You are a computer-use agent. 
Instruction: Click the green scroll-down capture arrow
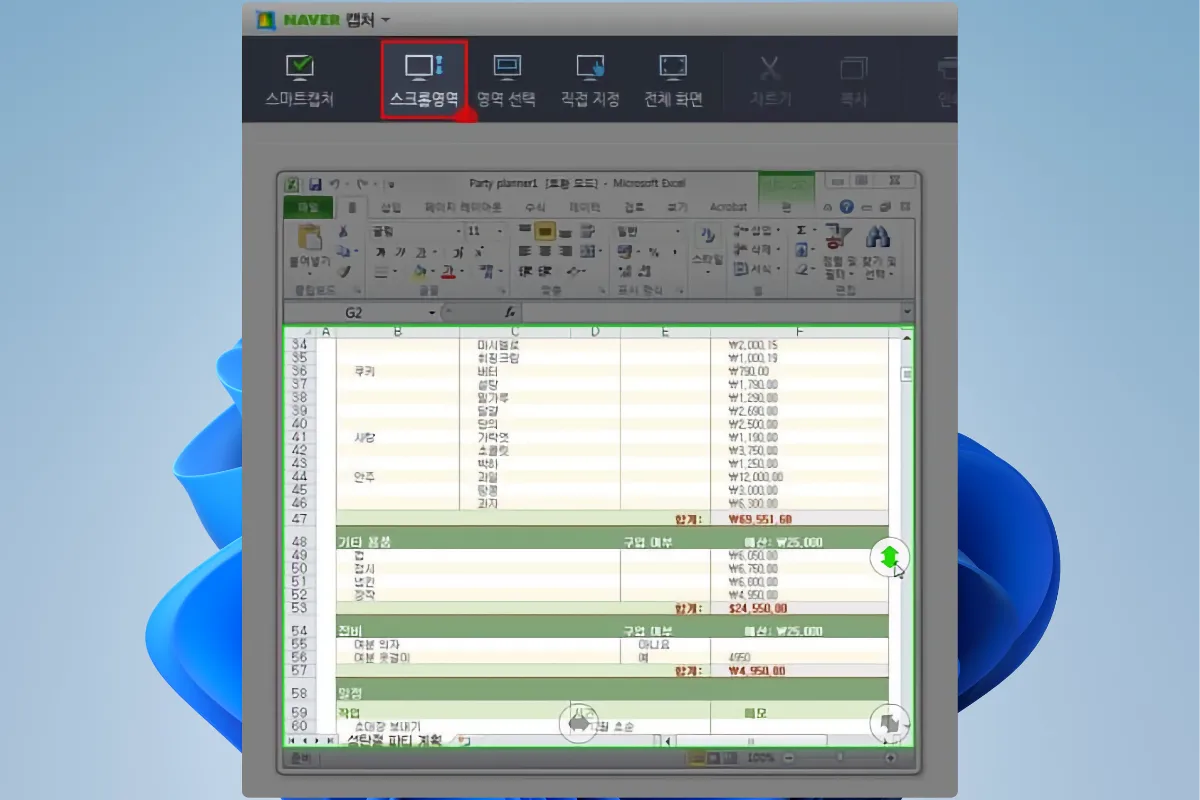click(x=889, y=557)
